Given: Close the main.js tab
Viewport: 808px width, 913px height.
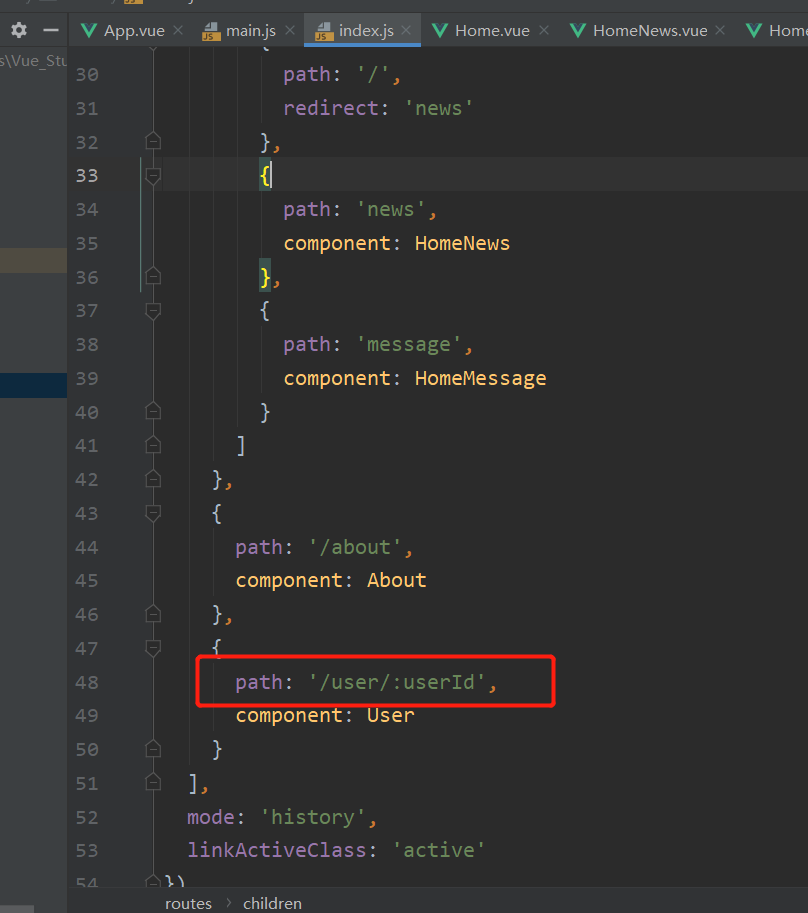Looking at the screenshot, I should [x=290, y=30].
